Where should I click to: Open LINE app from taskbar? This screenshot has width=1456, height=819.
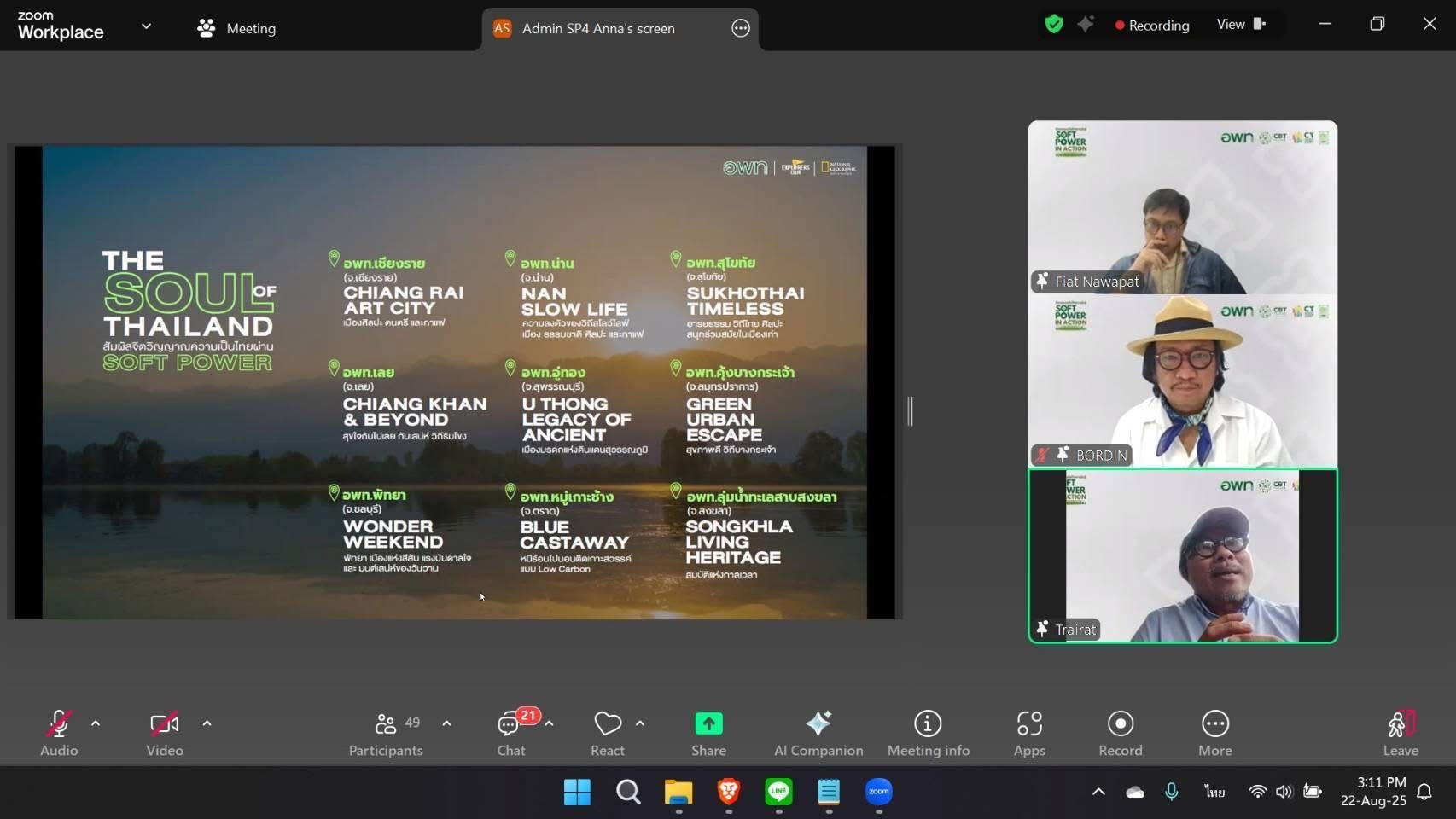[x=778, y=793]
